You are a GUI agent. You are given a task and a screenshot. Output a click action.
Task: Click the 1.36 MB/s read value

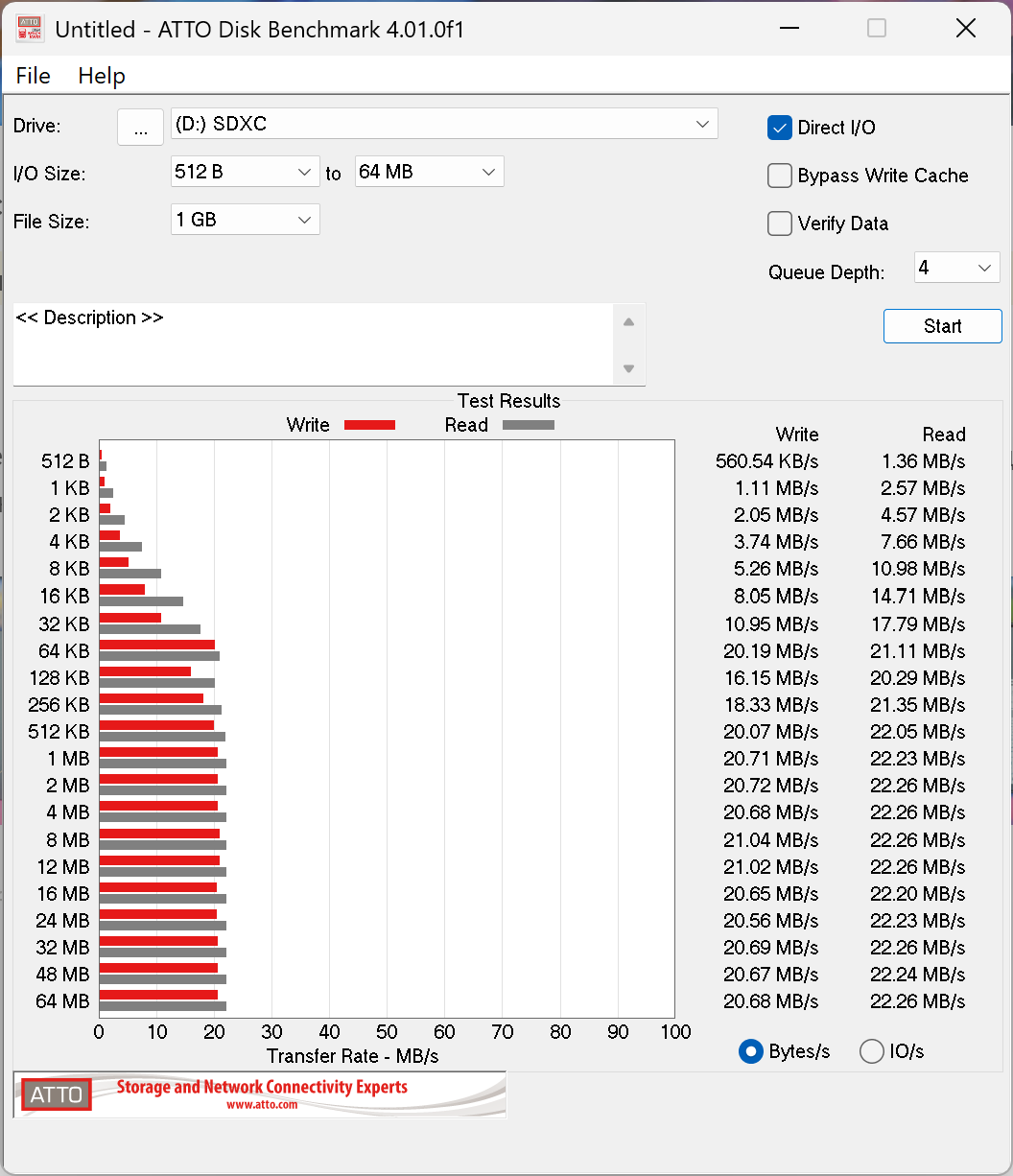click(x=924, y=461)
